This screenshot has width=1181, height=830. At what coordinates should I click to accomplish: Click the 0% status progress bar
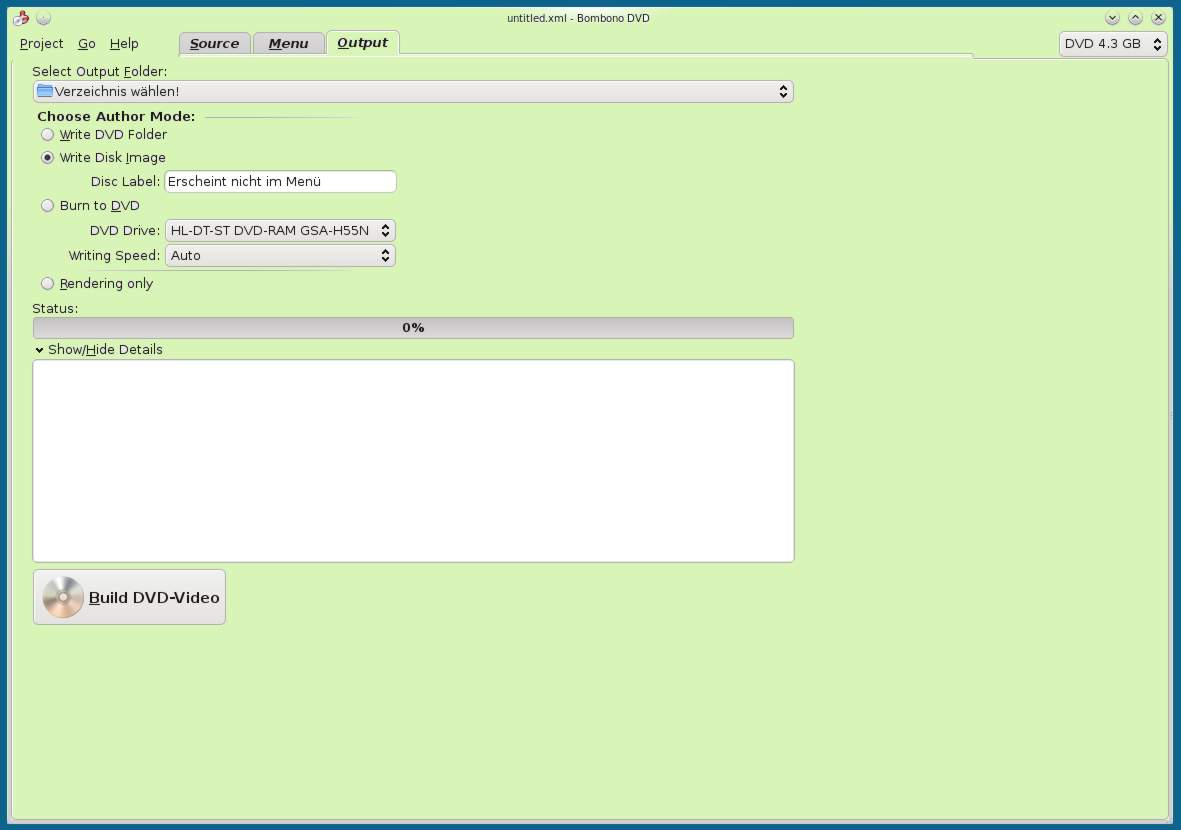tap(413, 327)
